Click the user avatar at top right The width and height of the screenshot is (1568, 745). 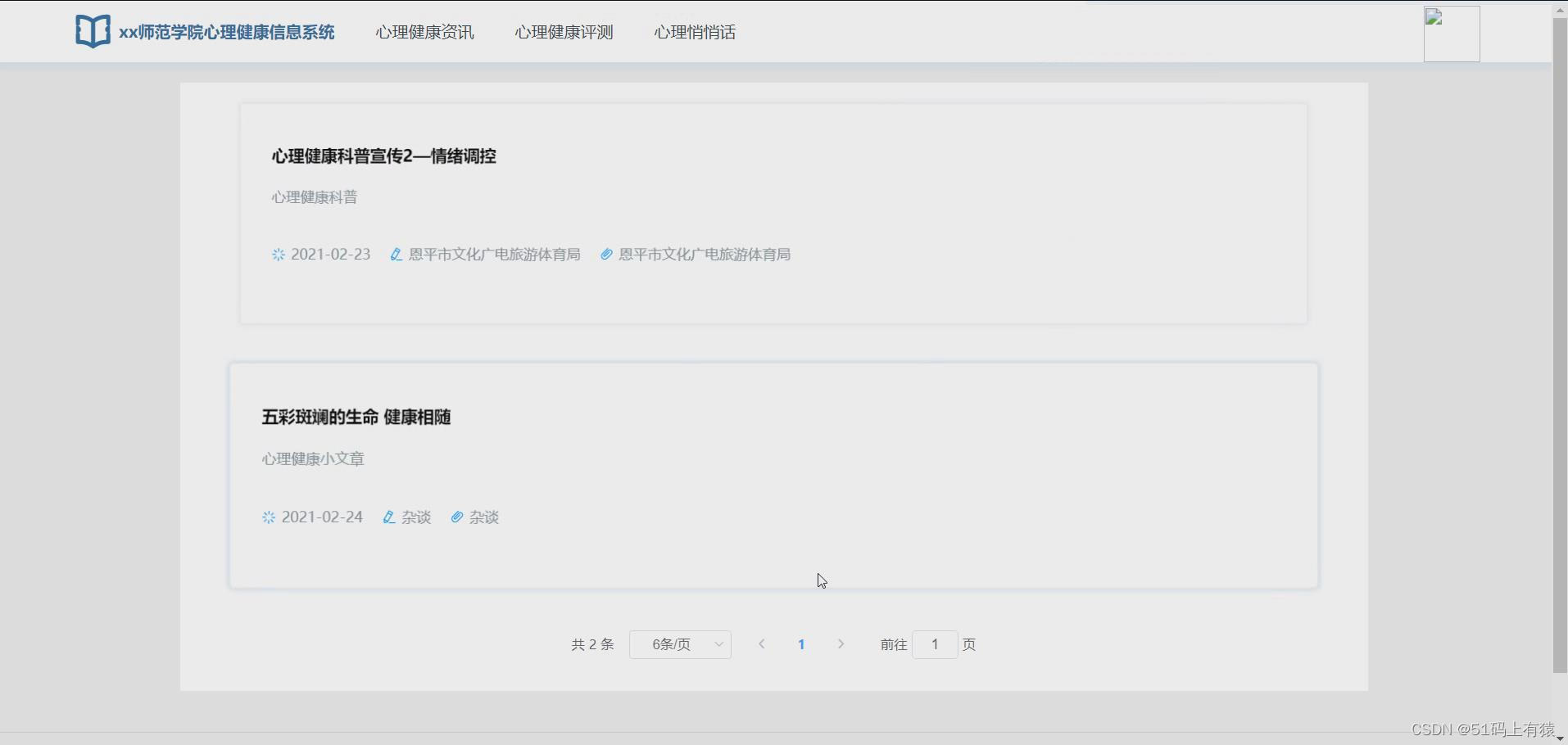1452,34
